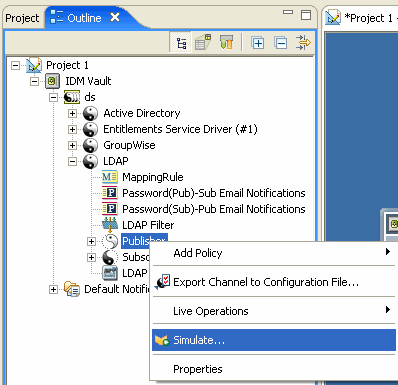Click the Expand All toolbar icon
398x385 pixels.
coord(258,43)
